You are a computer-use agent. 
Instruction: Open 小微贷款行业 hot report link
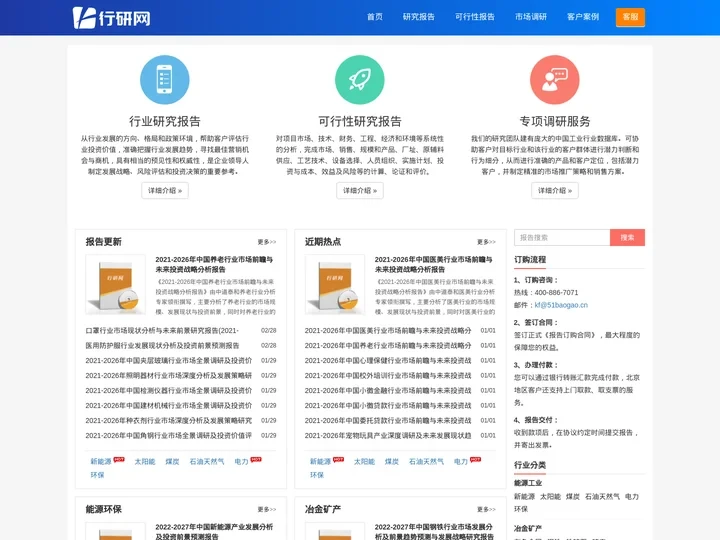[388, 405]
